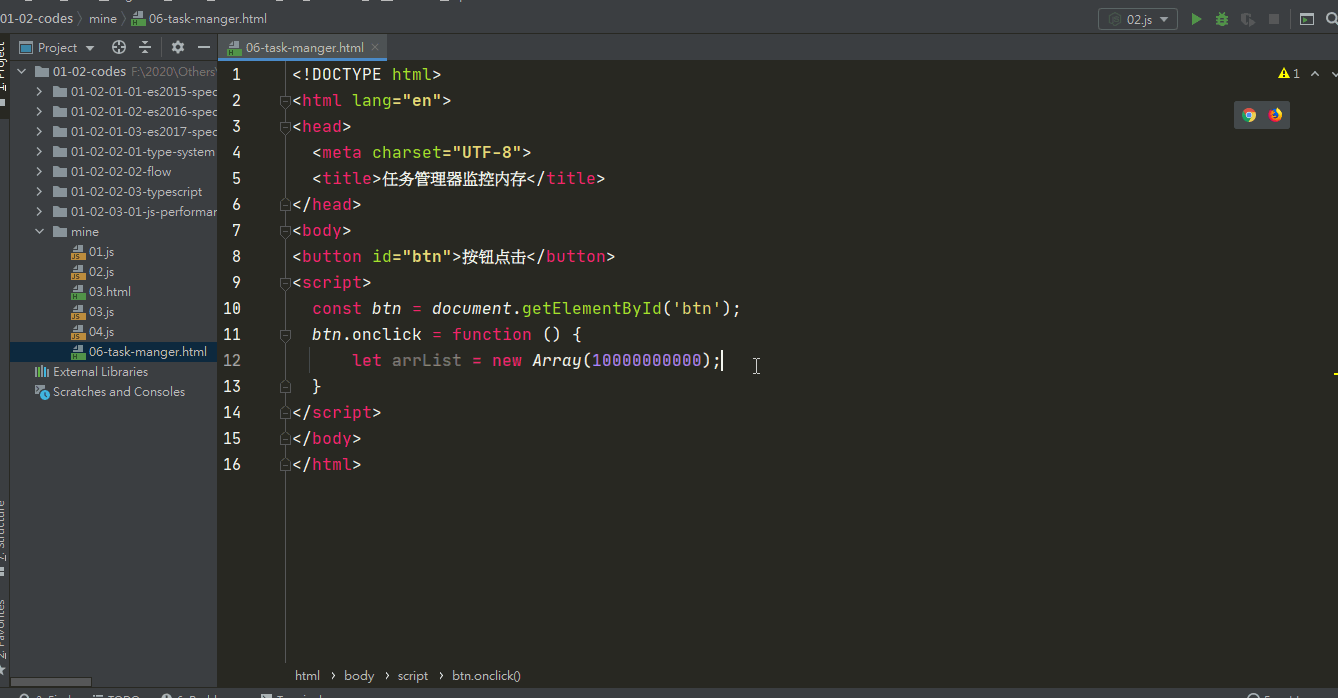Click mine in navigation breadcrumb

[x=103, y=18]
